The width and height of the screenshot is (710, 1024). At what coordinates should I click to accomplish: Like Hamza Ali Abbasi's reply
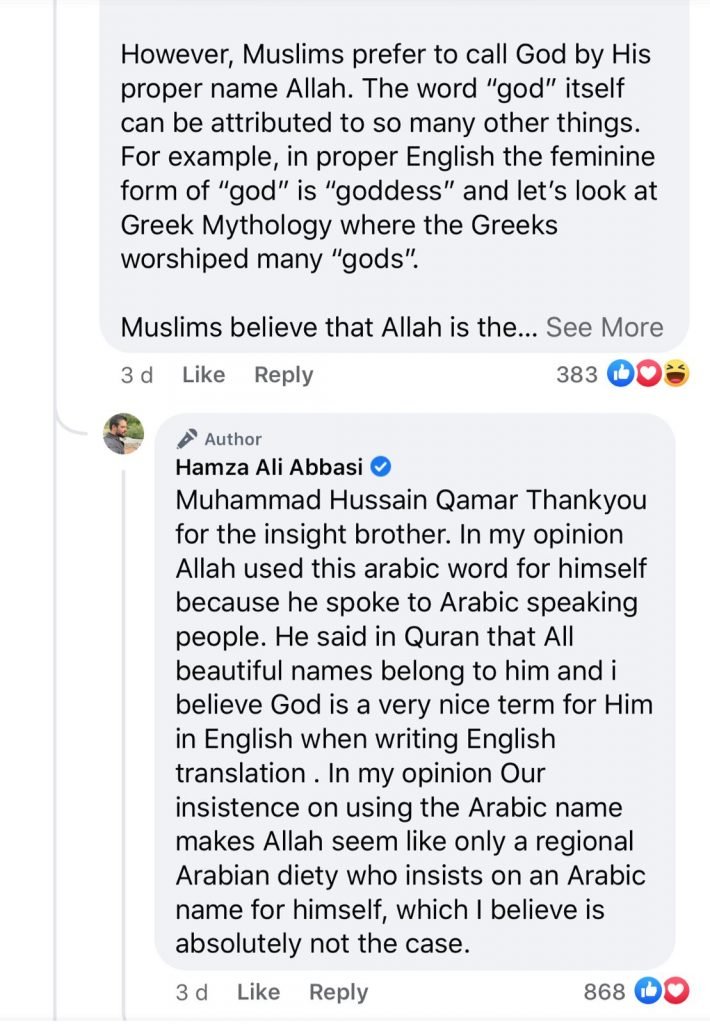pos(259,992)
